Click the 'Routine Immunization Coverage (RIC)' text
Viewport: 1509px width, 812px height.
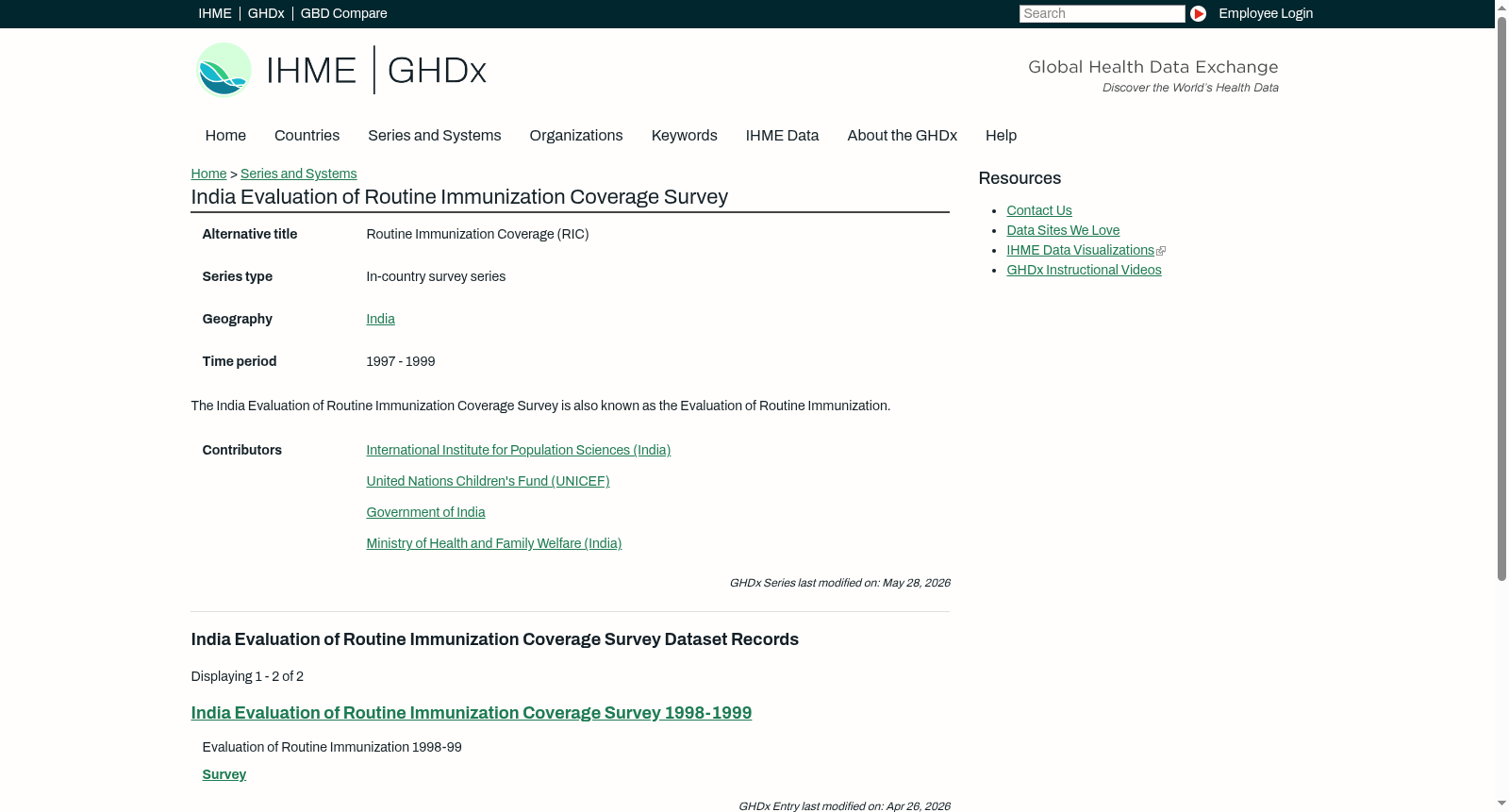pos(477,234)
